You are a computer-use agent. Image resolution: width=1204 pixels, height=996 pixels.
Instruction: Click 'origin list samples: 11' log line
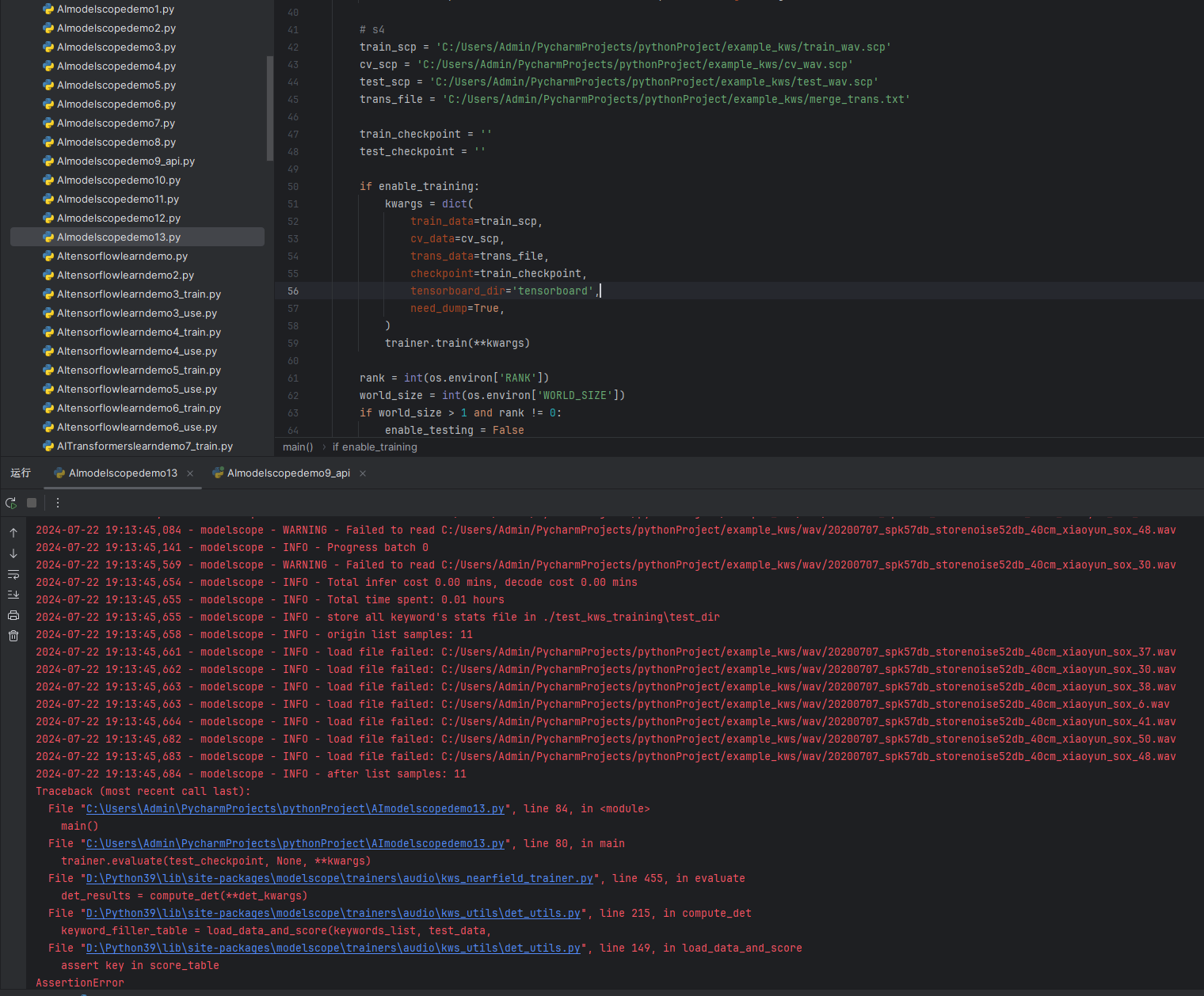tap(254, 635)
